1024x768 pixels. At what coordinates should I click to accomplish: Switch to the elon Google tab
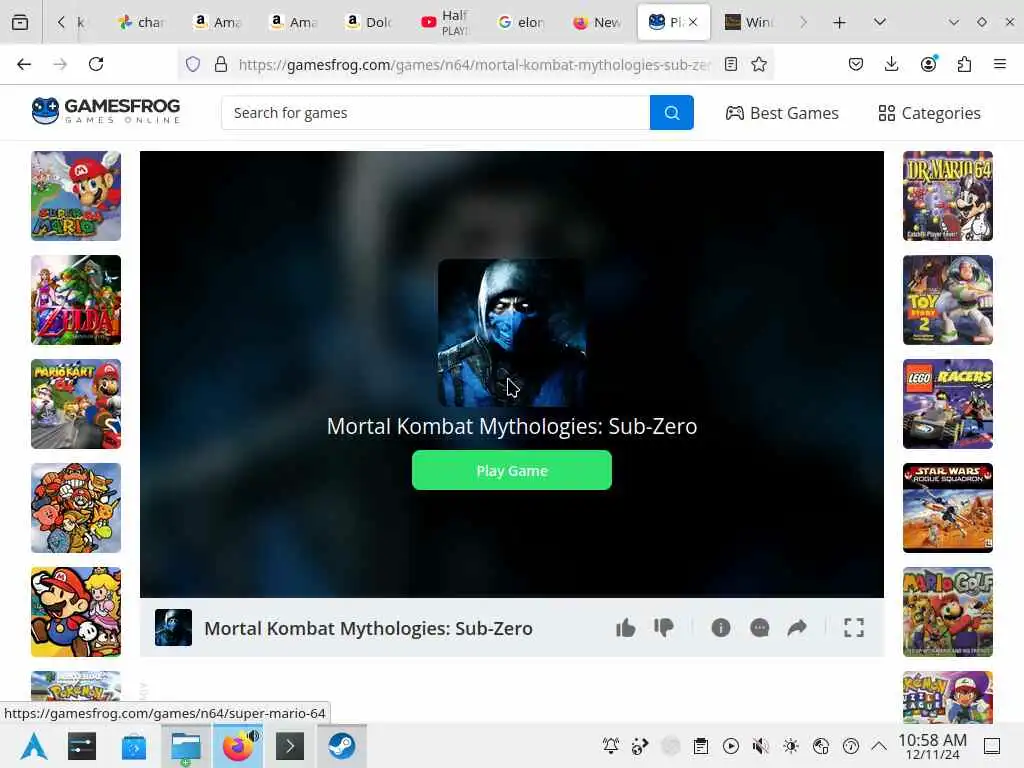(520, 22)
